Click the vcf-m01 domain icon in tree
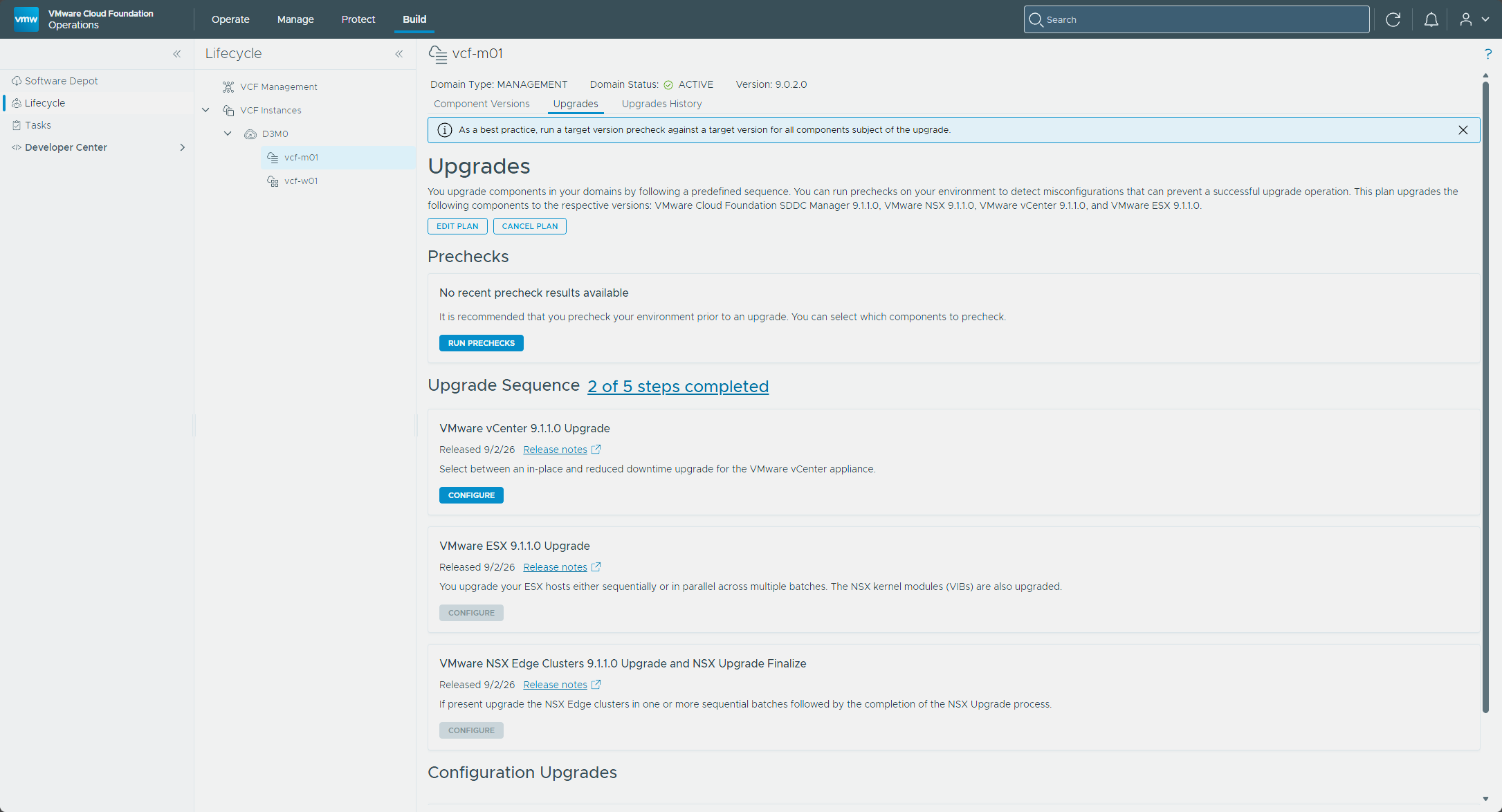1502x812 pixels. [273, 157]
